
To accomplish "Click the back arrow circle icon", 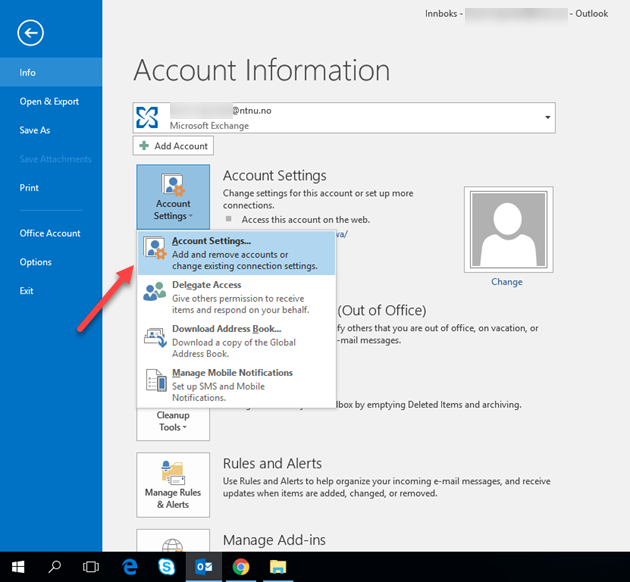I will click(31, 33).
